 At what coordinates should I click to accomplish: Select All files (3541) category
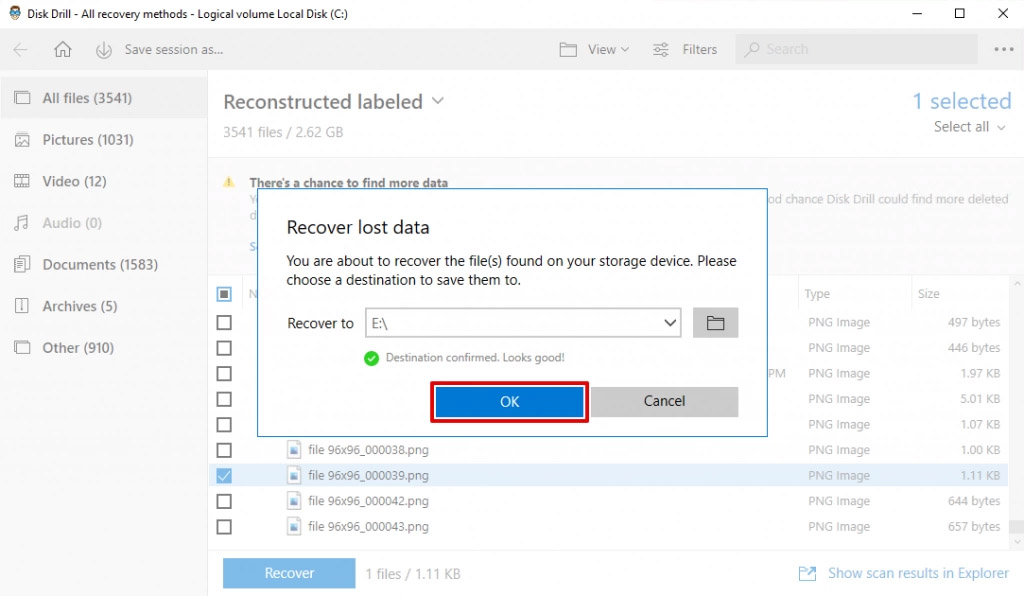[104, 98]
